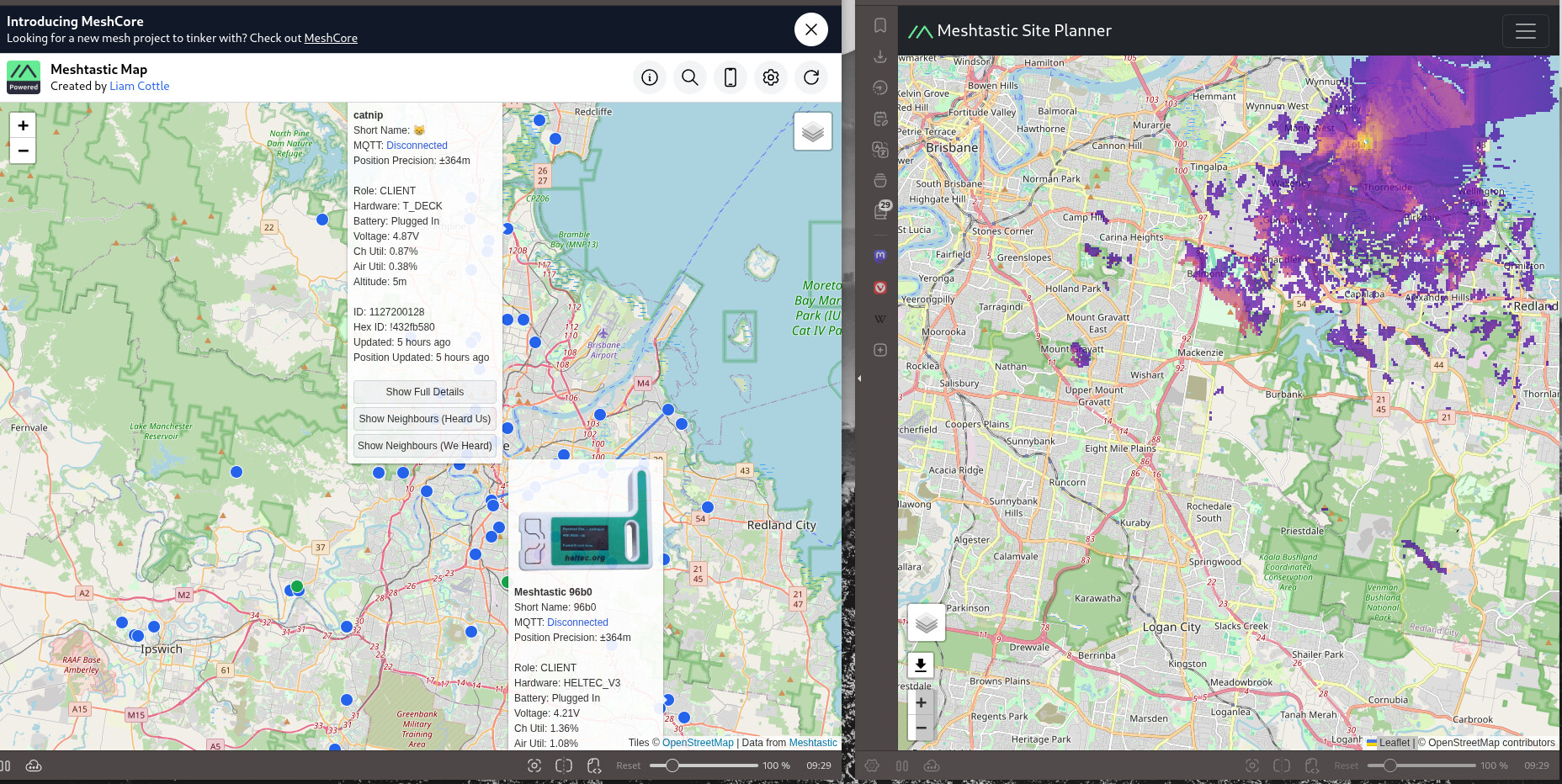Open the Heltec device image thumbnail

pos(586,522)
